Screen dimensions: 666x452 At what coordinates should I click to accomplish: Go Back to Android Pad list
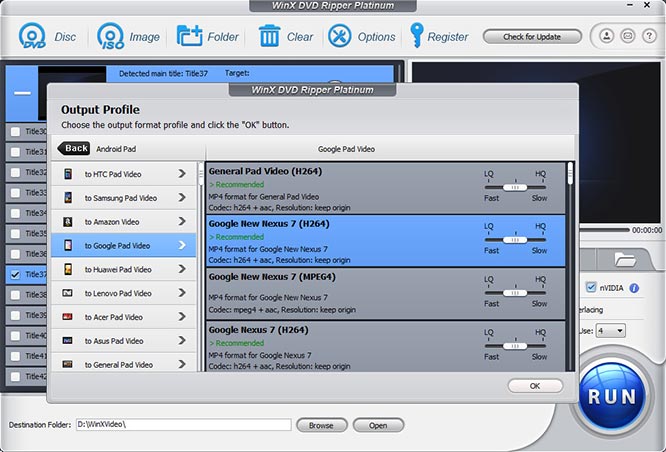point(73,148)
